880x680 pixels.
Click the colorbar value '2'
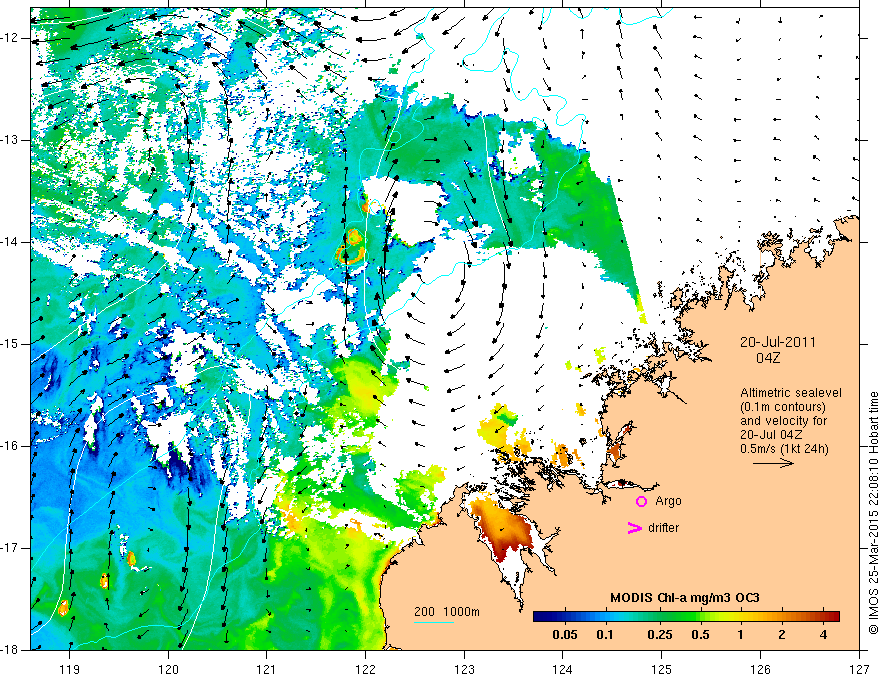(782, 635)
